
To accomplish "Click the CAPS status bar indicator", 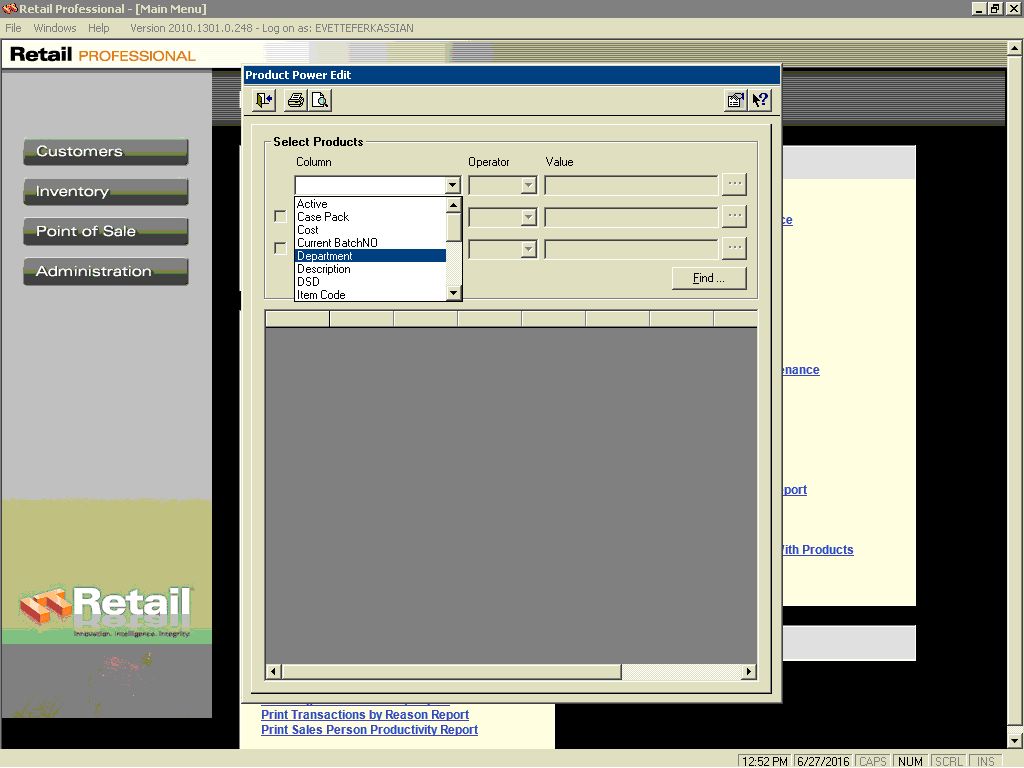I will (x=873, y=761).
